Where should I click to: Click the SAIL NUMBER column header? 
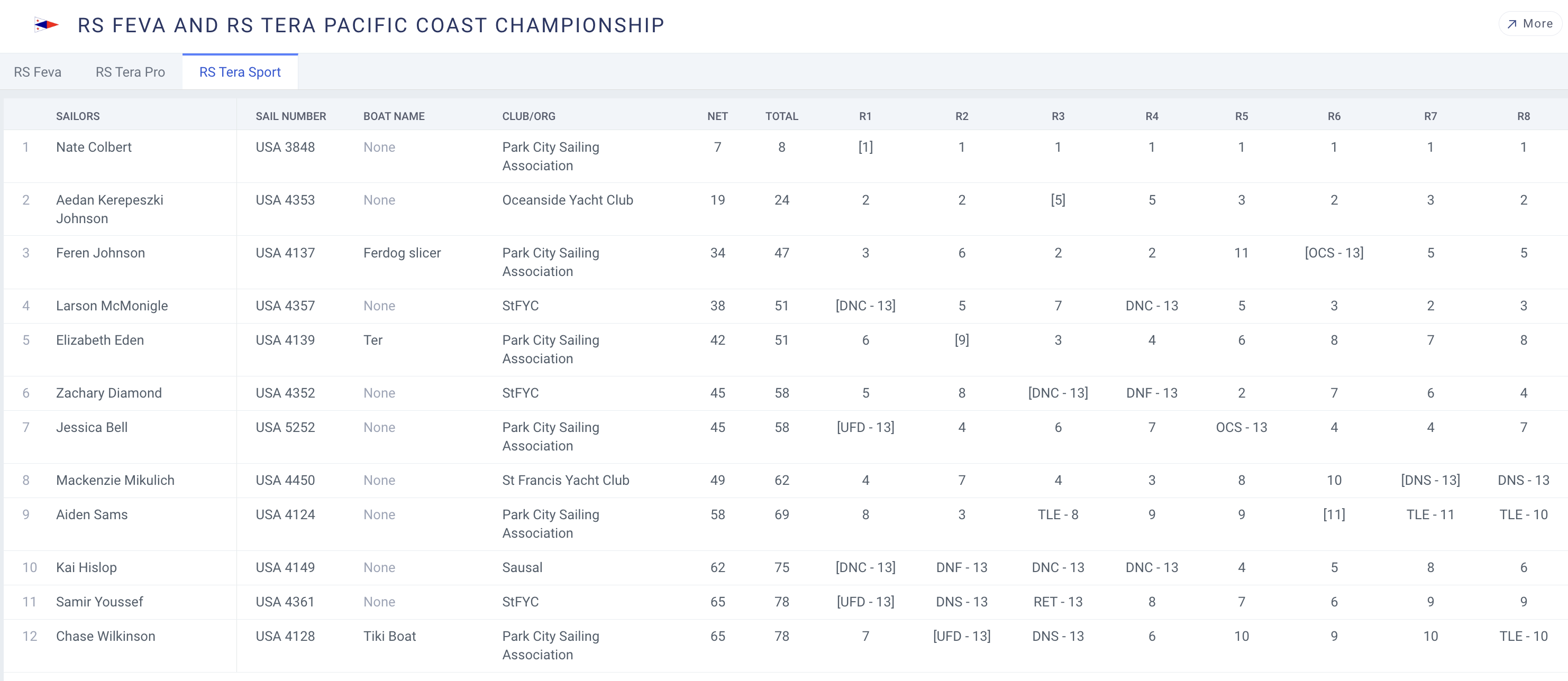[290, 116]
